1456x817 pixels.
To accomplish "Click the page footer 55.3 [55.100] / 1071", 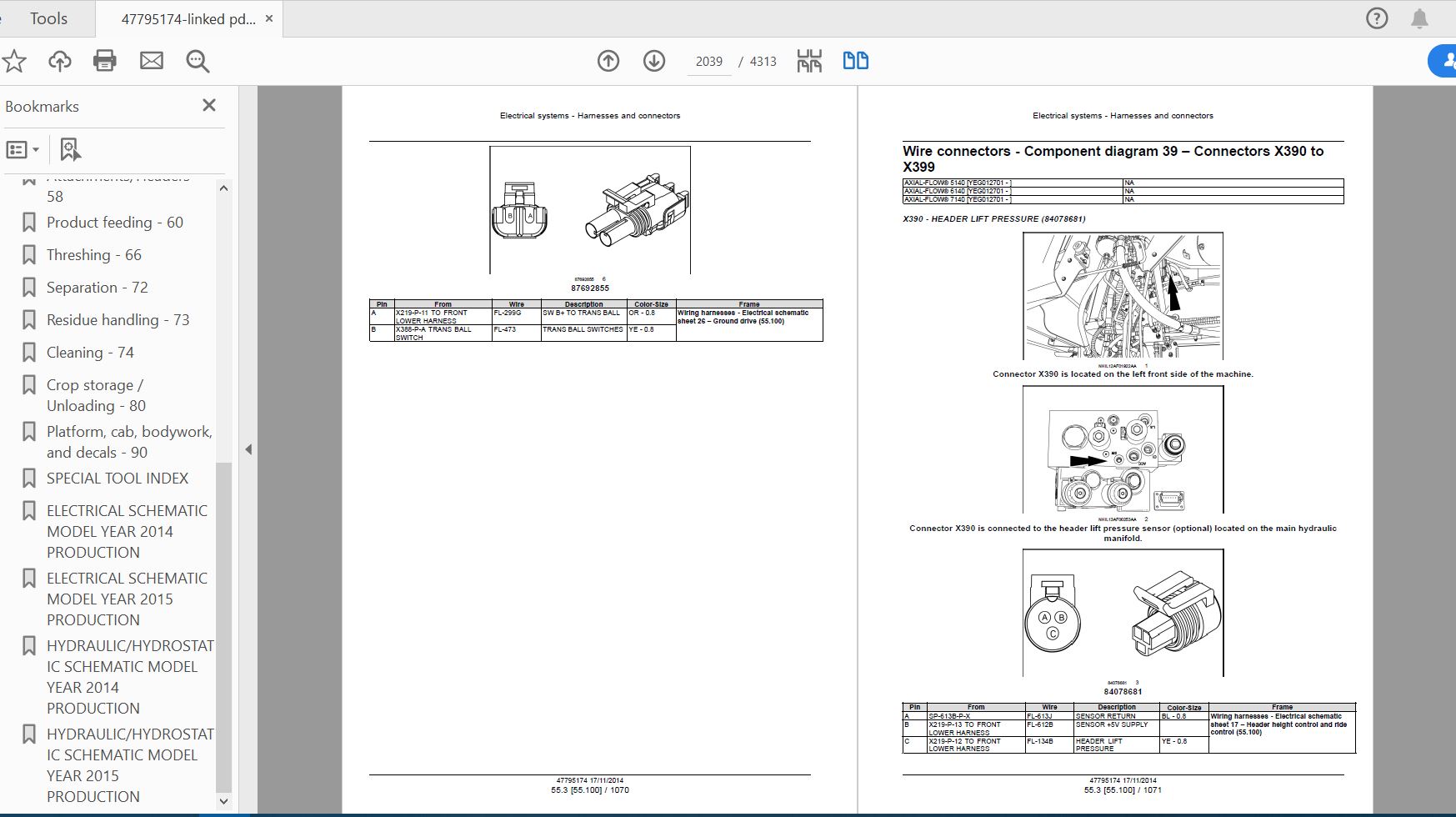I will (1123, 790).
